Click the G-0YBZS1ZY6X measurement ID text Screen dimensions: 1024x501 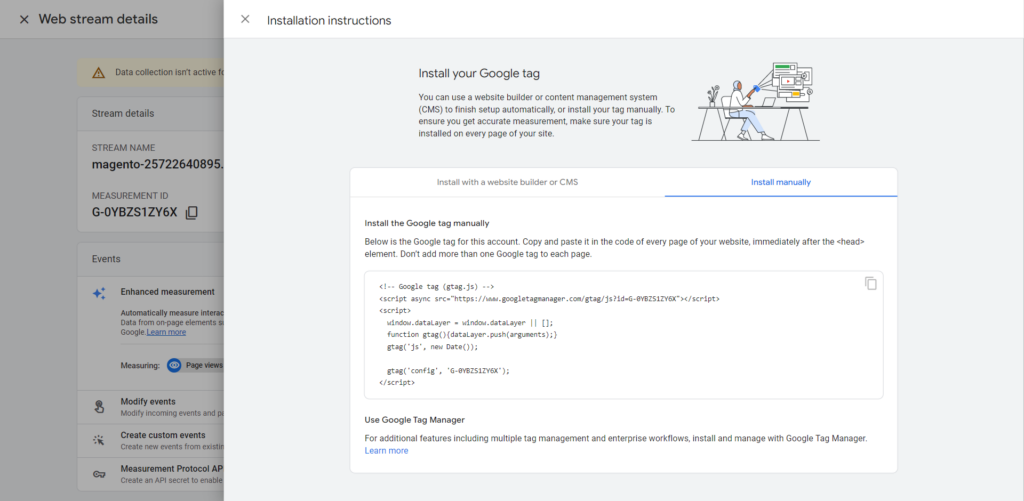135,212
